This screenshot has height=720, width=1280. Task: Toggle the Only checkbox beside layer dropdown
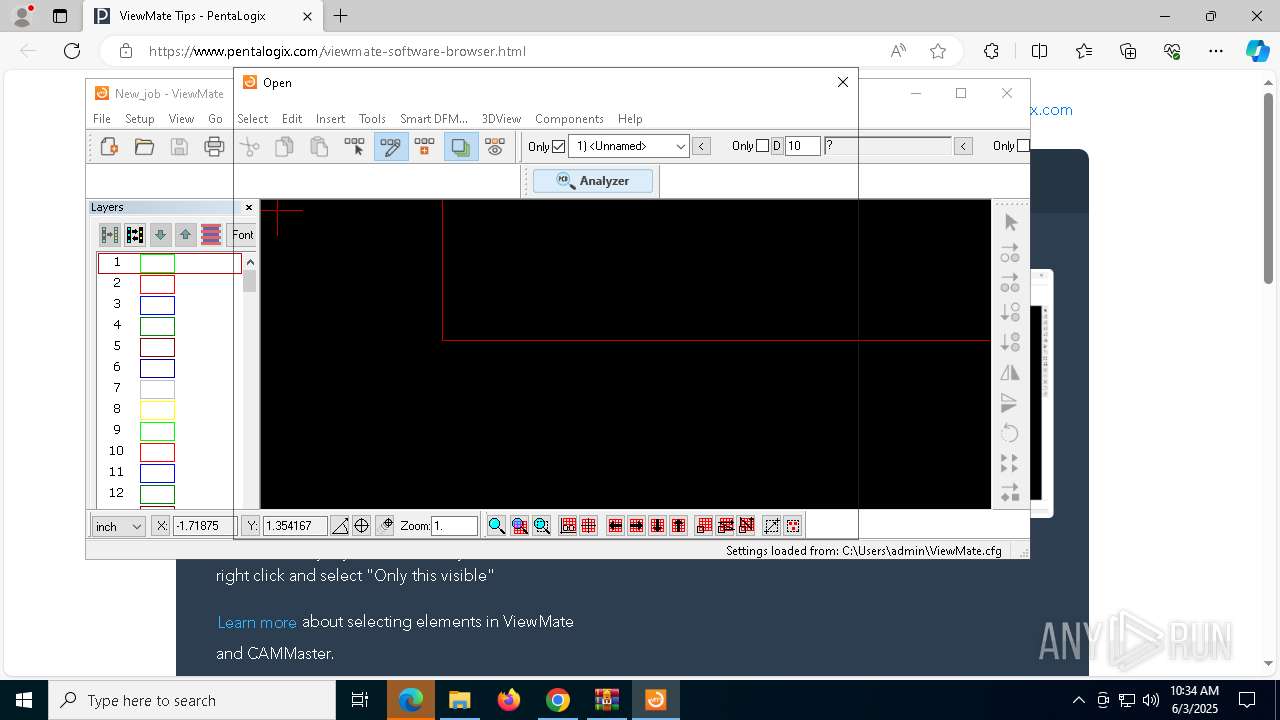pos(558,146)
